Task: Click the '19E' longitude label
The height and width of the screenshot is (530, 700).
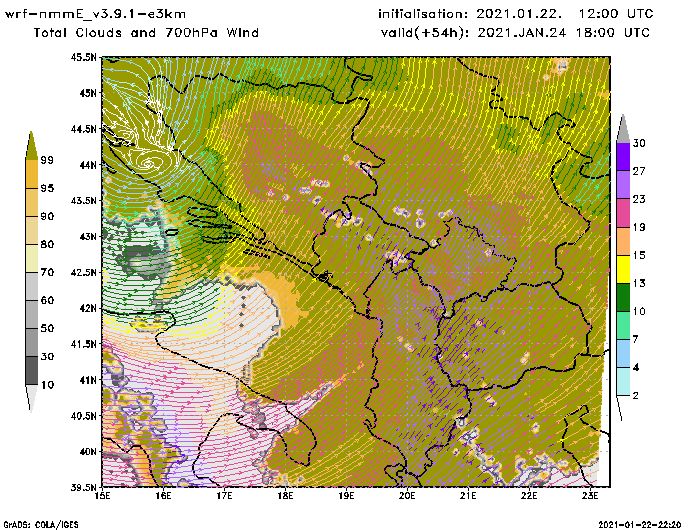Action: tap(346, 496)
